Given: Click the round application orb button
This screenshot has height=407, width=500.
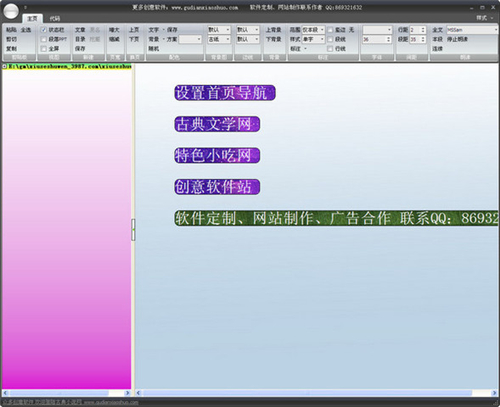Looking at the screenshot, I should 11,11.
